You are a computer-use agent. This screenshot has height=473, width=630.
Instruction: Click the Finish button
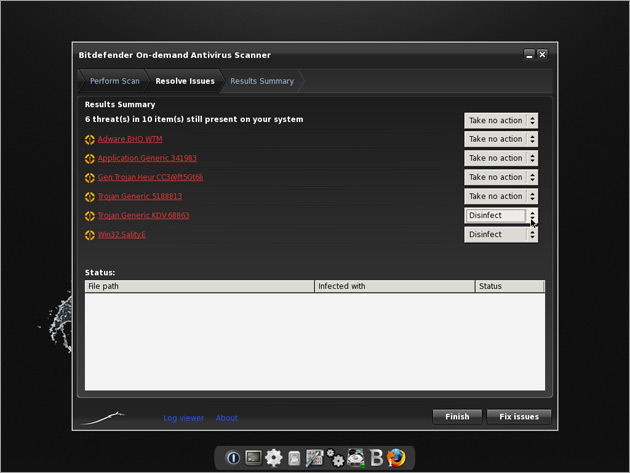coord(457,417)
